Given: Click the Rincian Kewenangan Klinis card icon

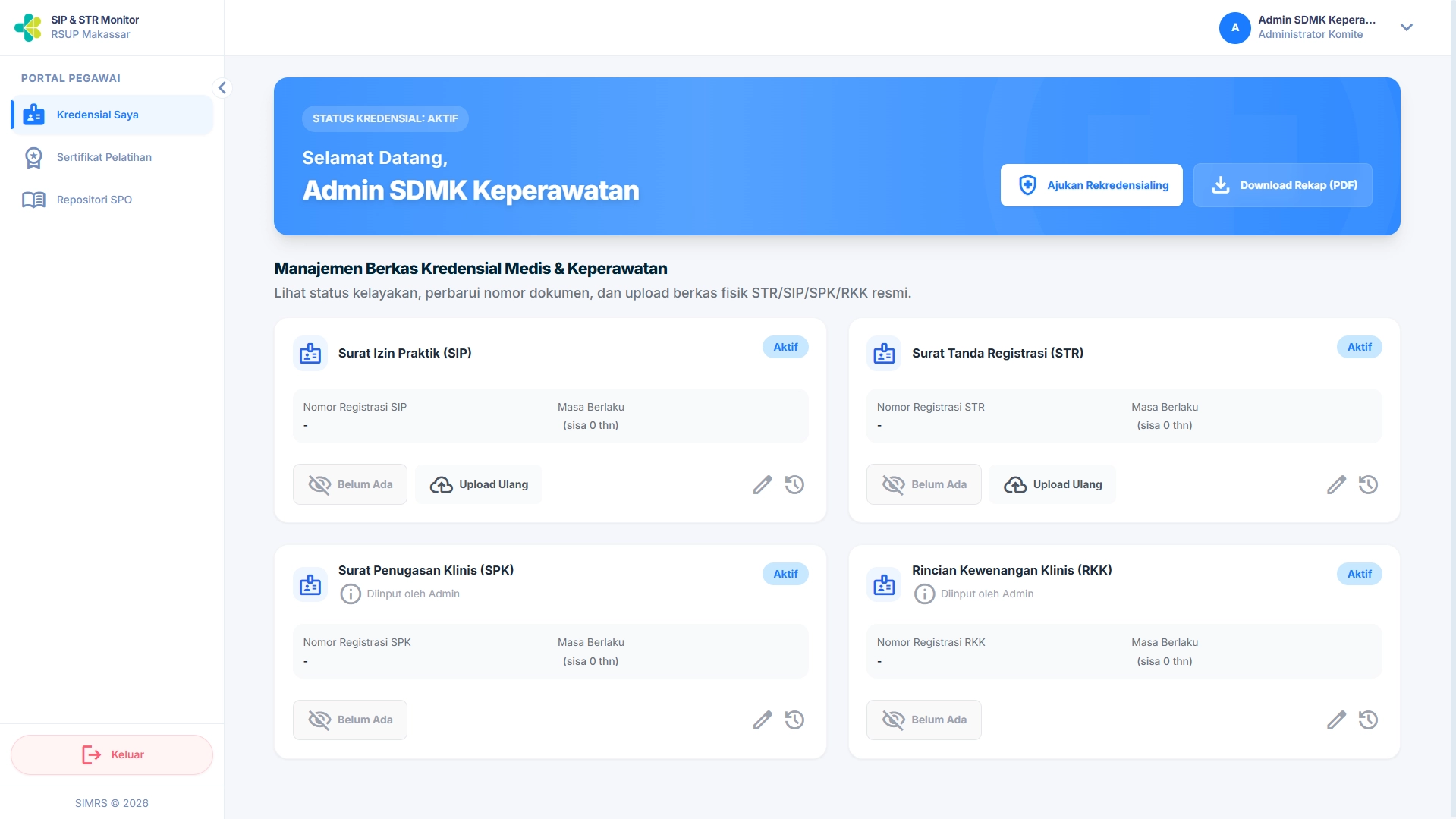Looking at the screenshot, I should (884, 584).
